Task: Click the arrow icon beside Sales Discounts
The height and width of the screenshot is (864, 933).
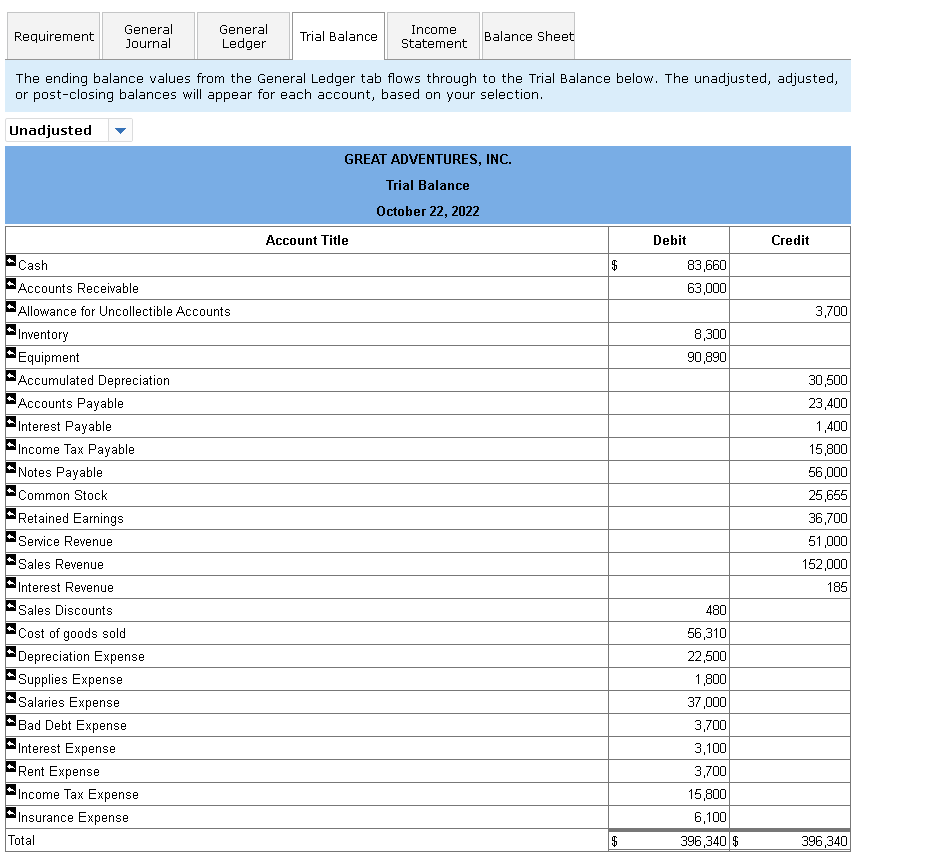Action: pyautogui.click(x=10, y=607)
